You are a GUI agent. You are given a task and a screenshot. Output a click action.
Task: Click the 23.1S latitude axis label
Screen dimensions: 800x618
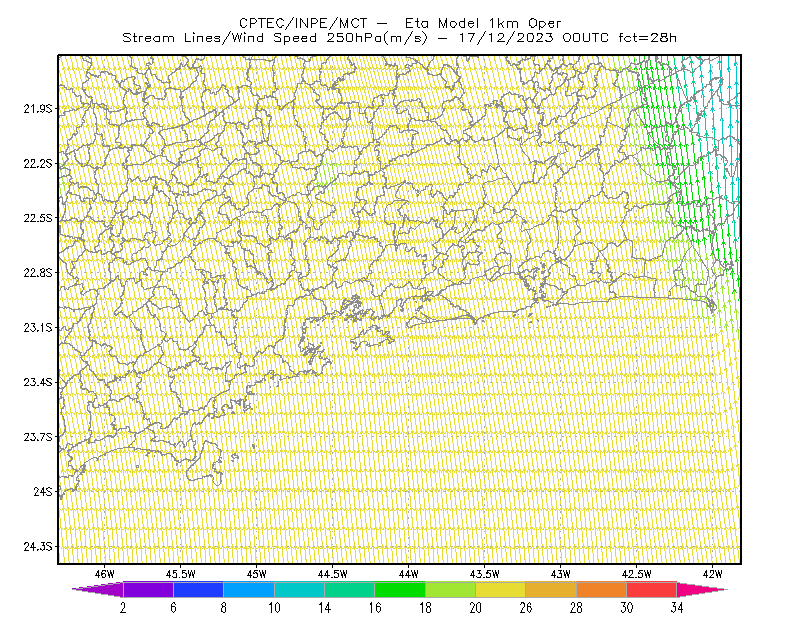[37, 327]
